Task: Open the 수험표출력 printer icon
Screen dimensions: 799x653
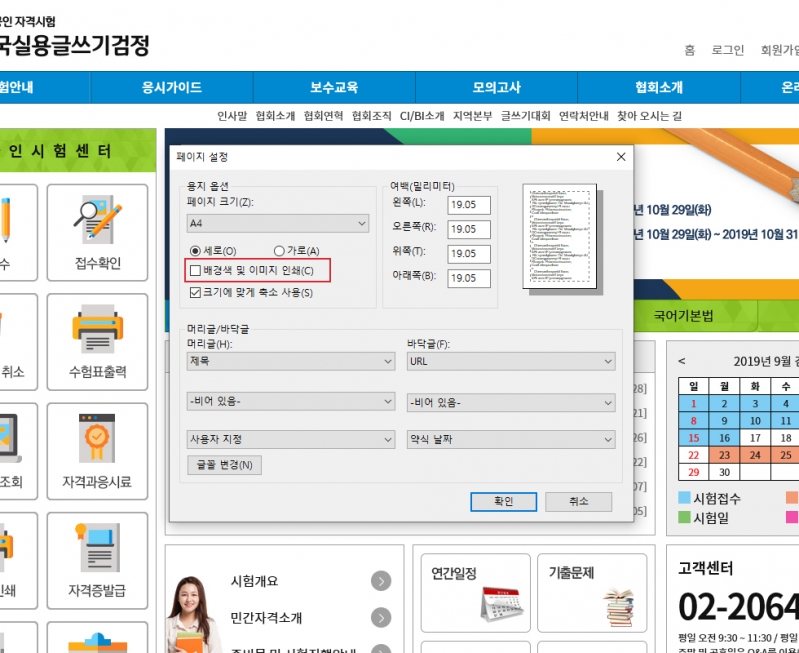Action: [x=97, y=329]
